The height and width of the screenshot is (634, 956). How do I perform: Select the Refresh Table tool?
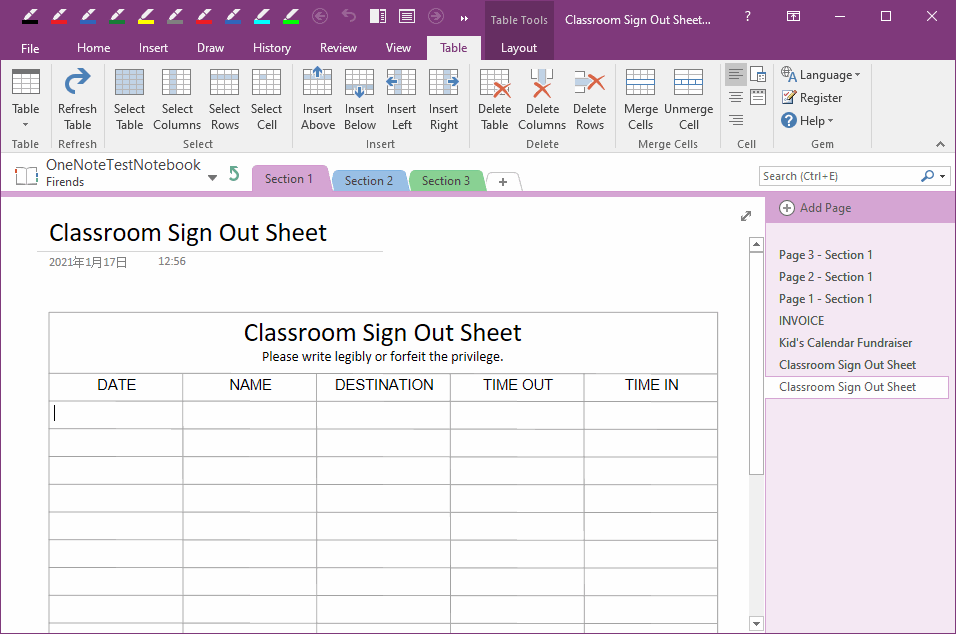[77, 97]
